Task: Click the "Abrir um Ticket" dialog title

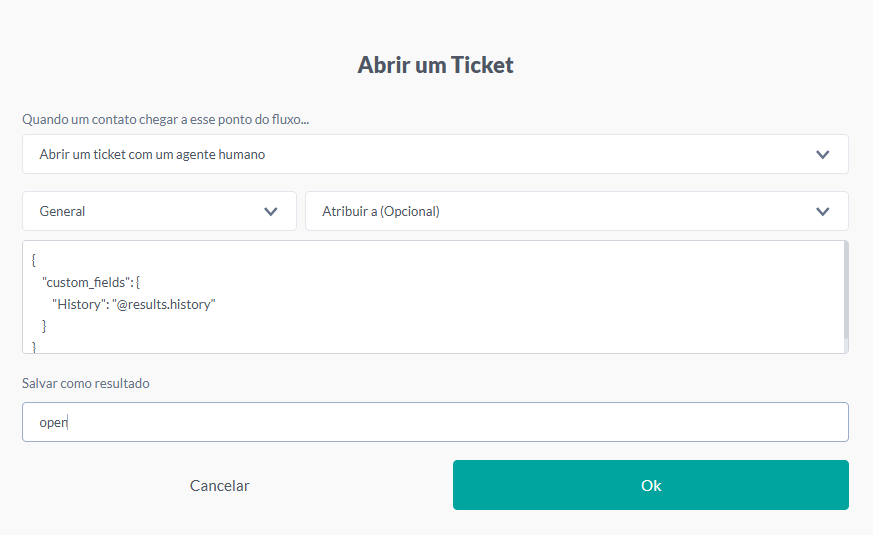Action: coord(435,66)
